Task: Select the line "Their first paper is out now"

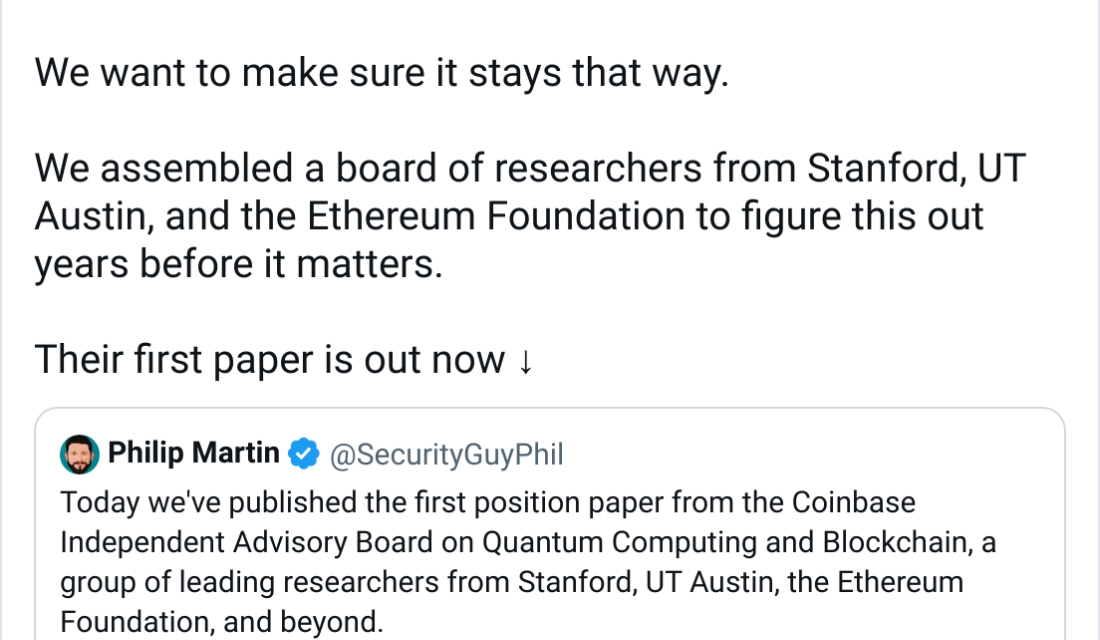Action: (x=268, y=359)
